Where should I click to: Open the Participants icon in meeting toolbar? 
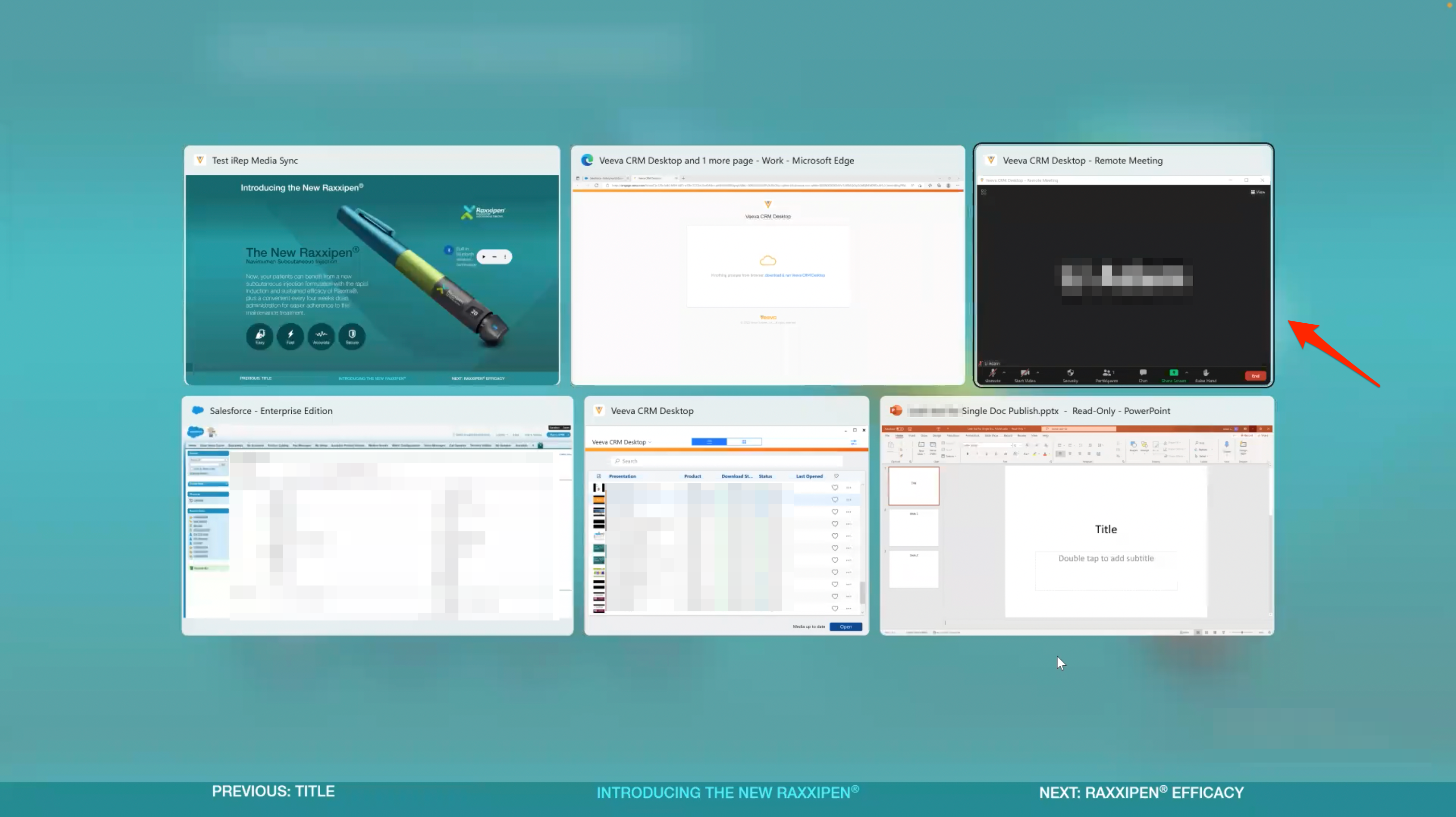click(x=1106, y=373)
